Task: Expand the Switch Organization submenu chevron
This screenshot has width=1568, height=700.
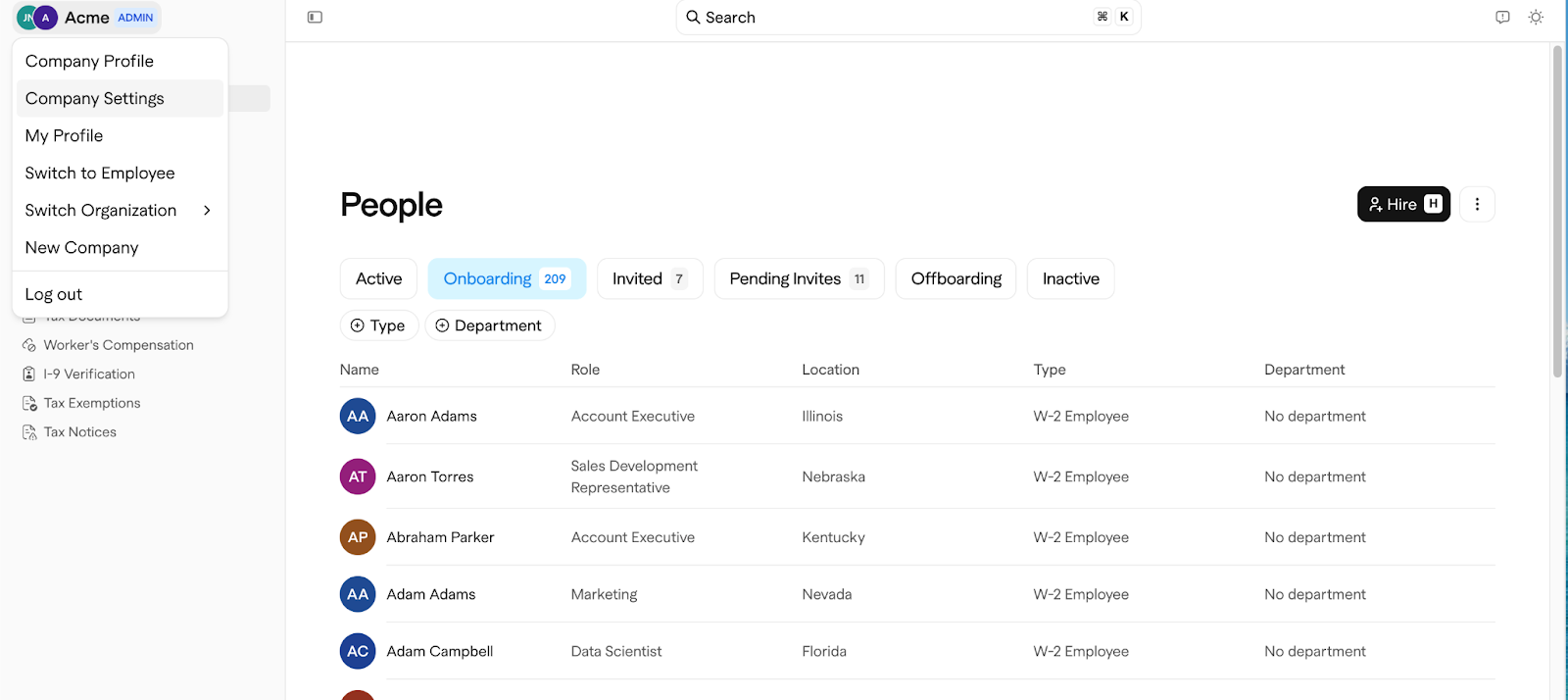Action: click(207, 210)
